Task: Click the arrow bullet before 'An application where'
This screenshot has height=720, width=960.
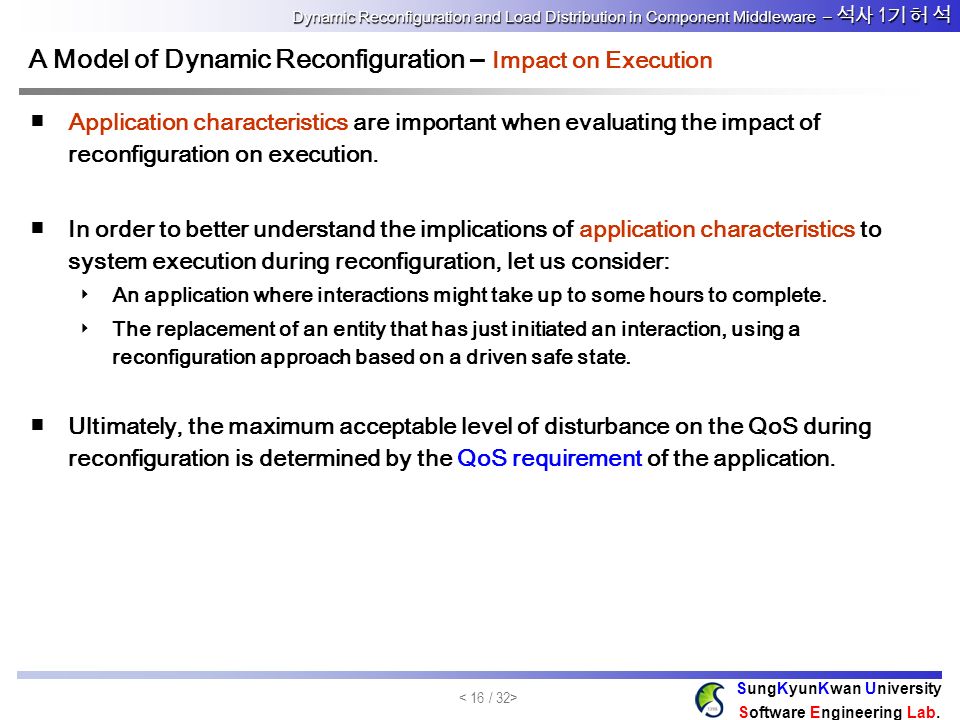Action: (85, 294)
